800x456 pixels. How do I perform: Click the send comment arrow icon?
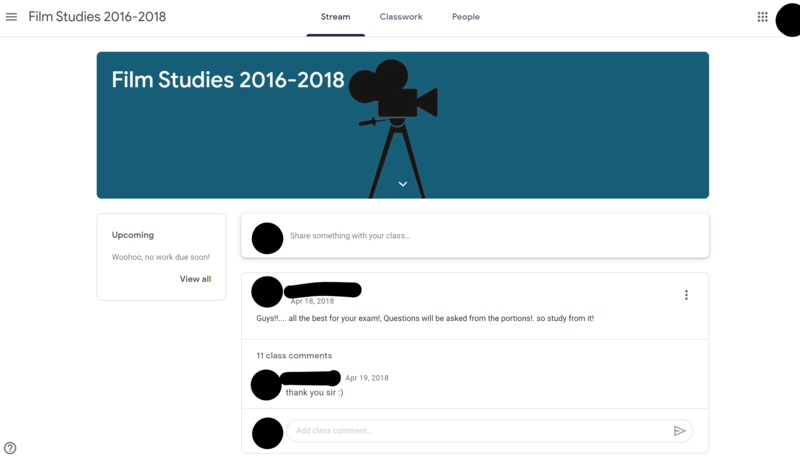click(x=679, y=431)
